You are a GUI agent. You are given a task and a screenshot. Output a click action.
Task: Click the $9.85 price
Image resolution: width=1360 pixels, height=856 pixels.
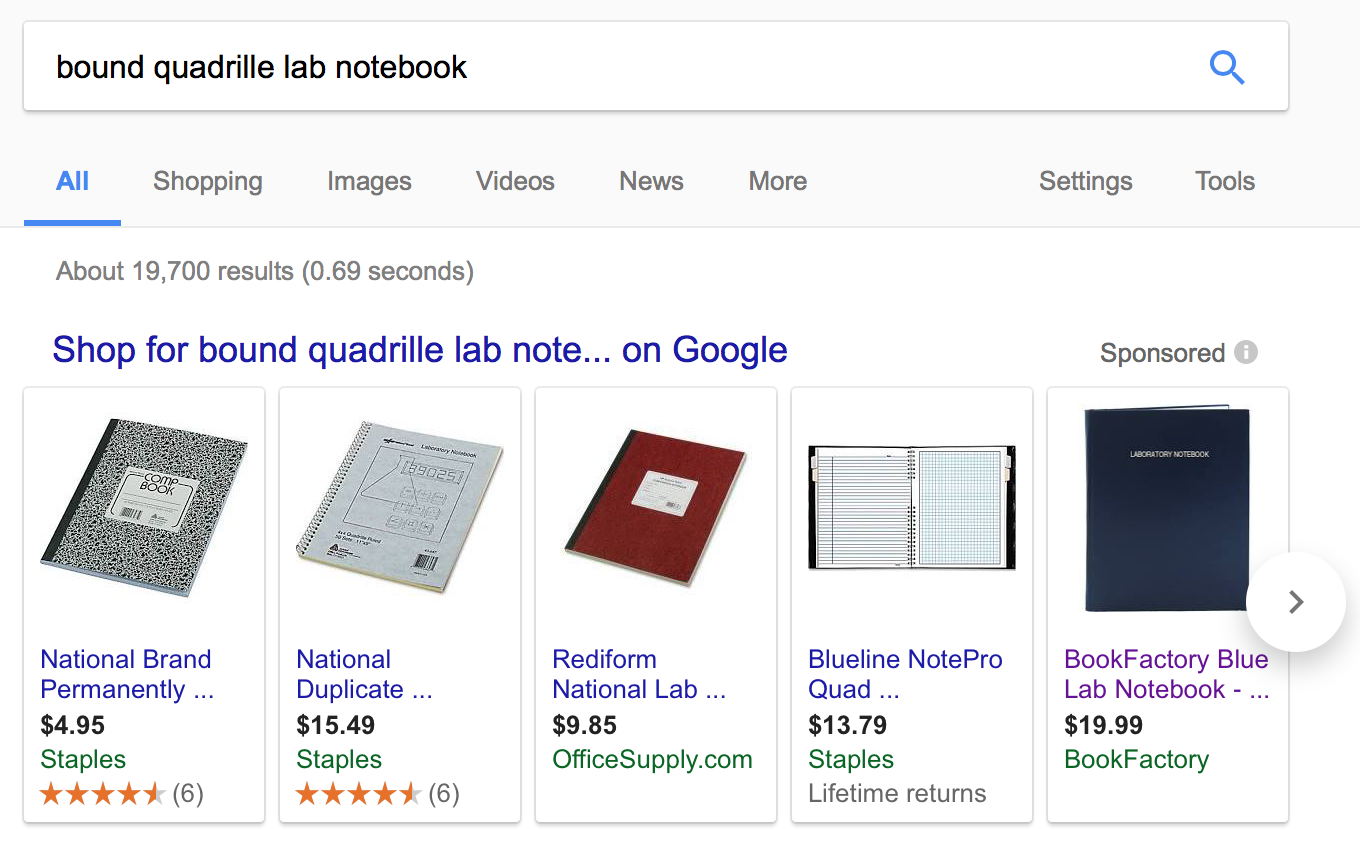tap(584, 725)
